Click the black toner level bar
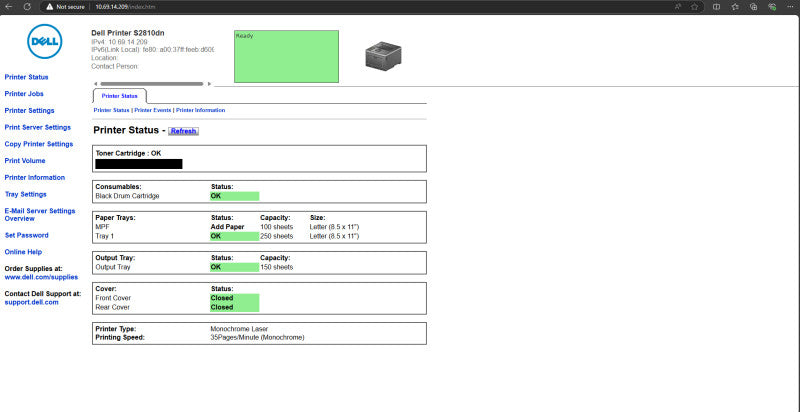 coord(139,164)
